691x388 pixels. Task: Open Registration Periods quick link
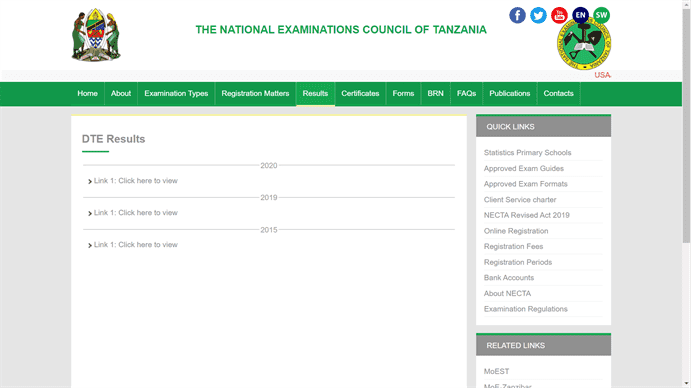pos(518,262)
